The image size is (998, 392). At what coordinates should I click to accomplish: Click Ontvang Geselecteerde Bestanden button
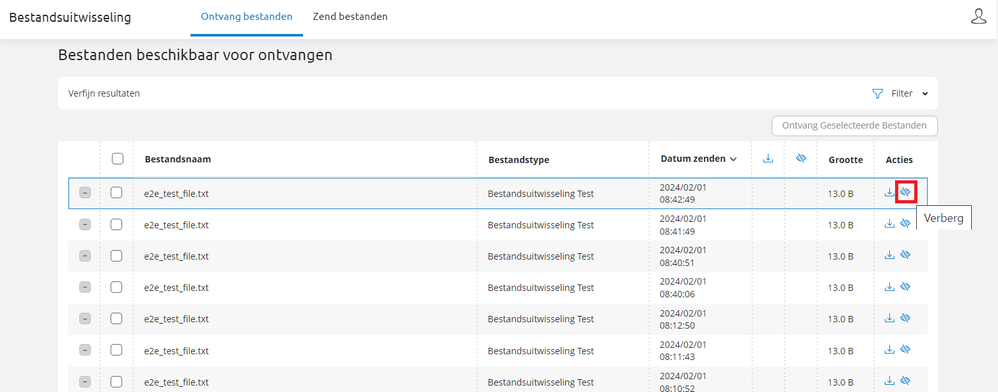pyautogui.click(x=854, y=126)
